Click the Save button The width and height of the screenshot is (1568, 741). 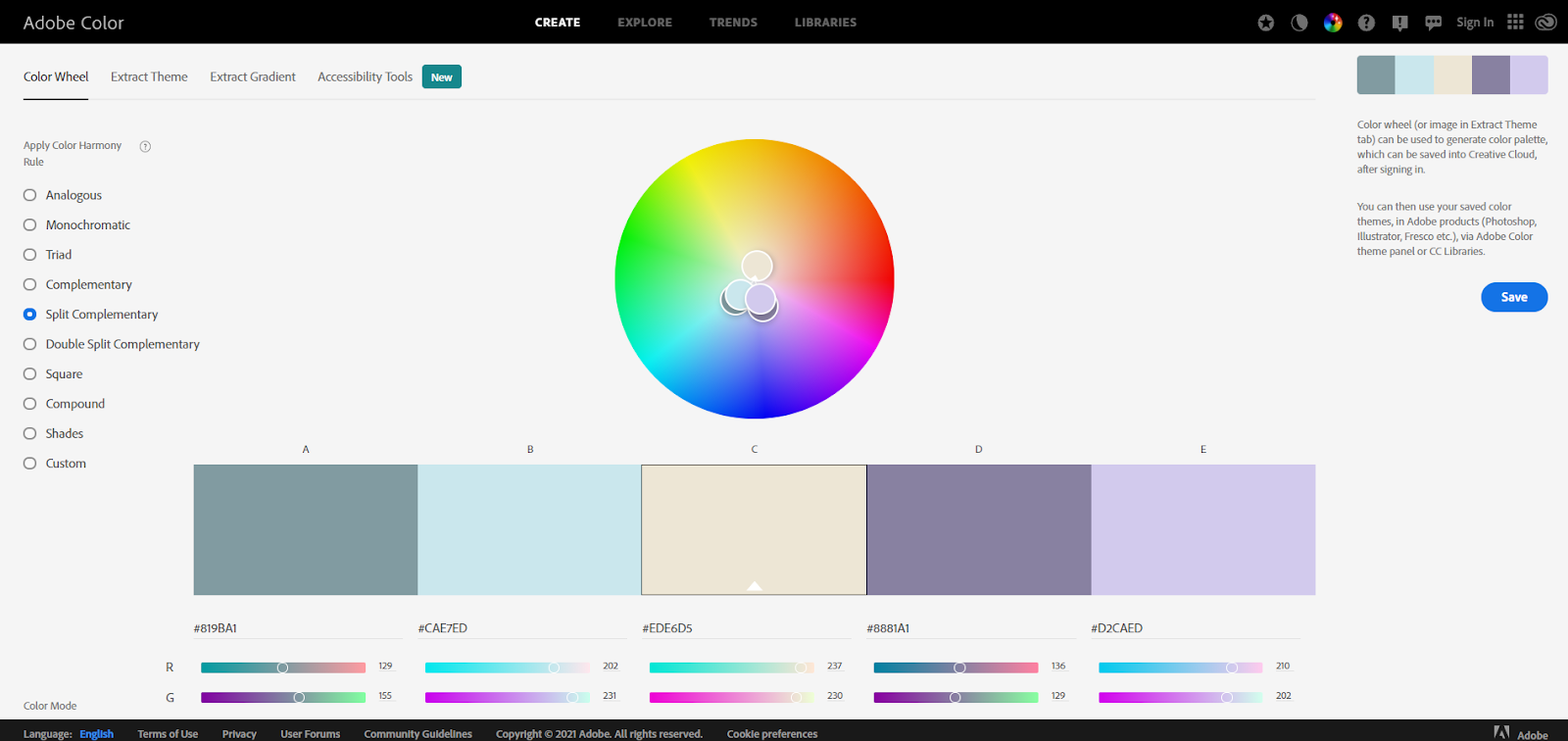[x=1514, y=297]
